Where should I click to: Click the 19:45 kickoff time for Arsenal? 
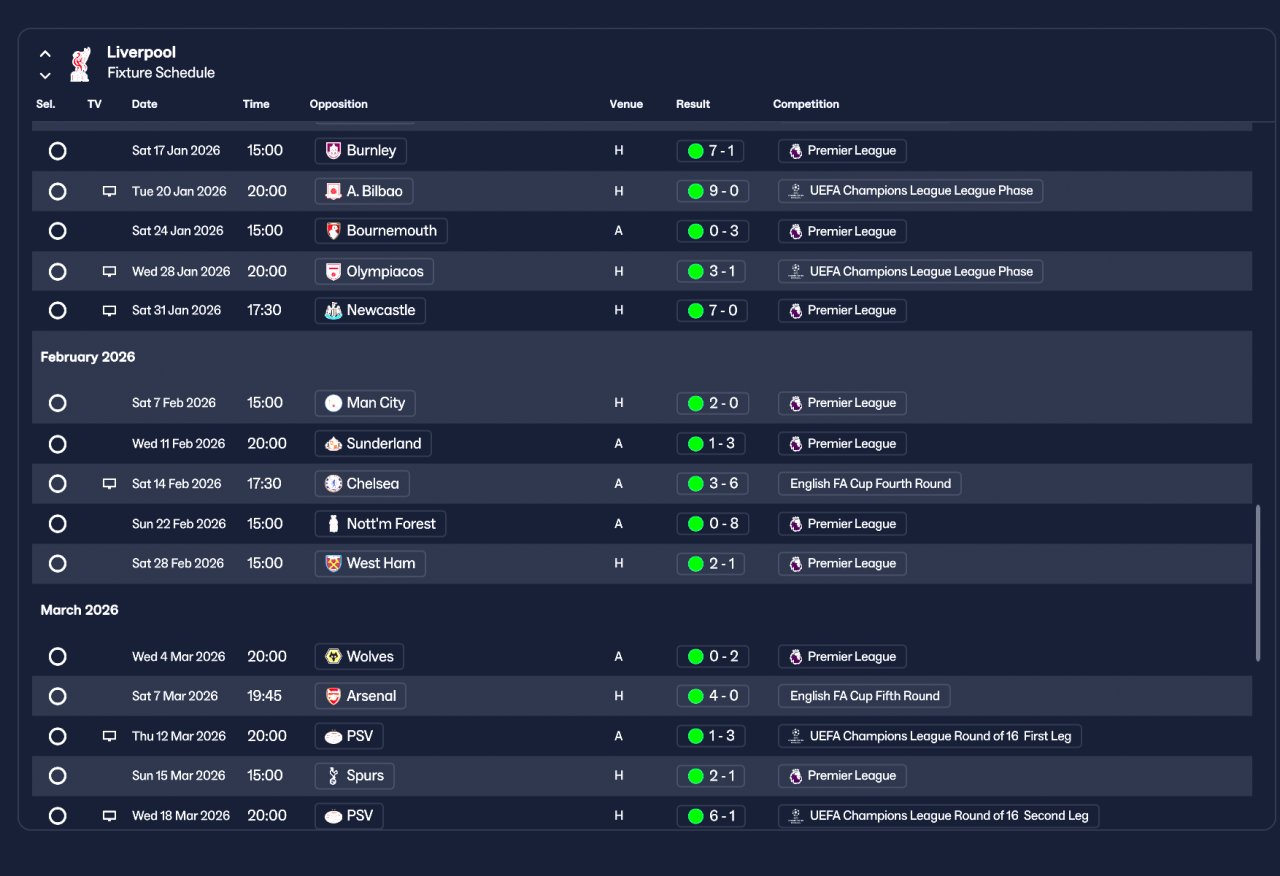click(265, 696)
